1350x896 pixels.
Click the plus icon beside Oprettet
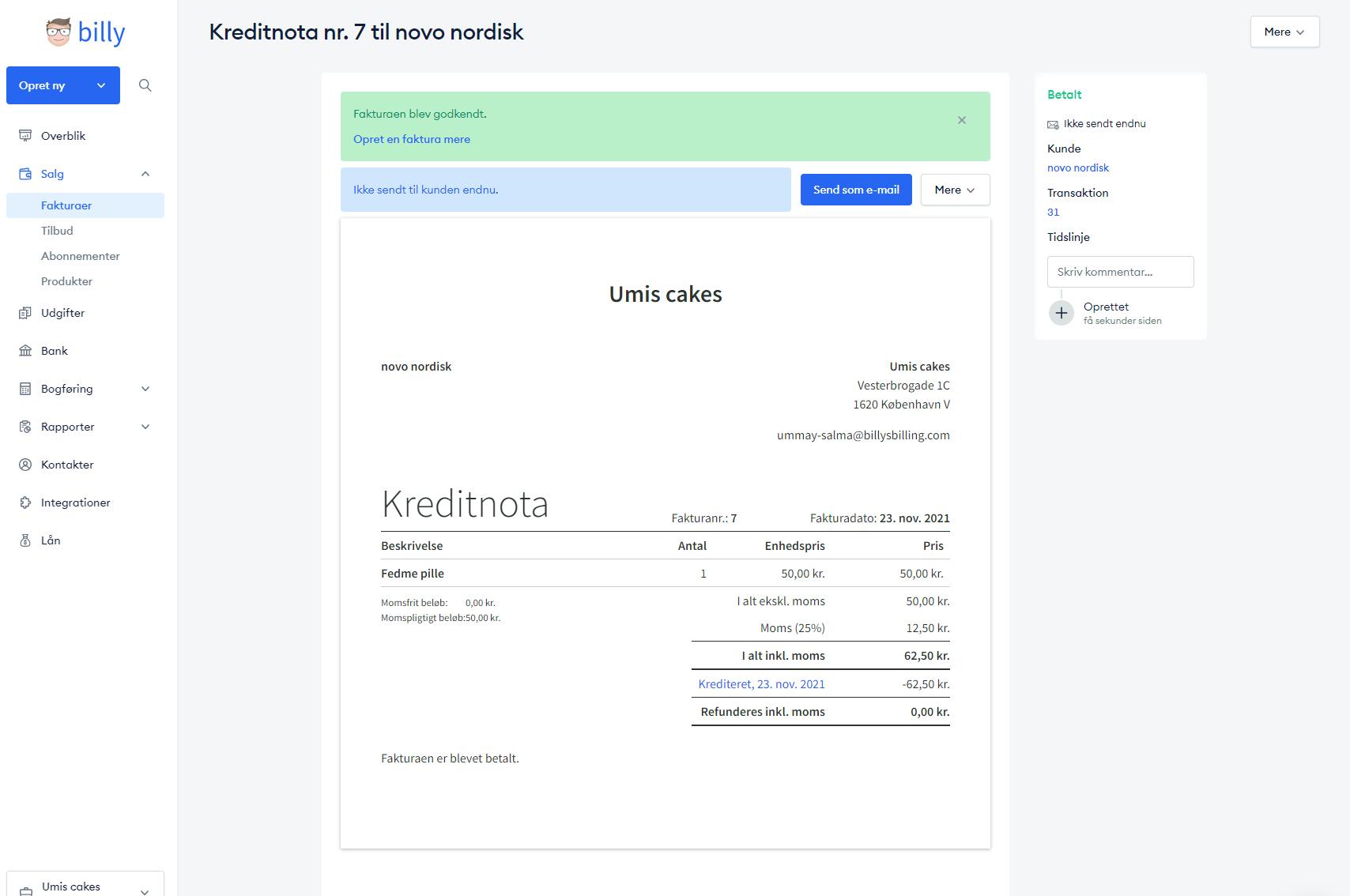[x=1062, y=313]
